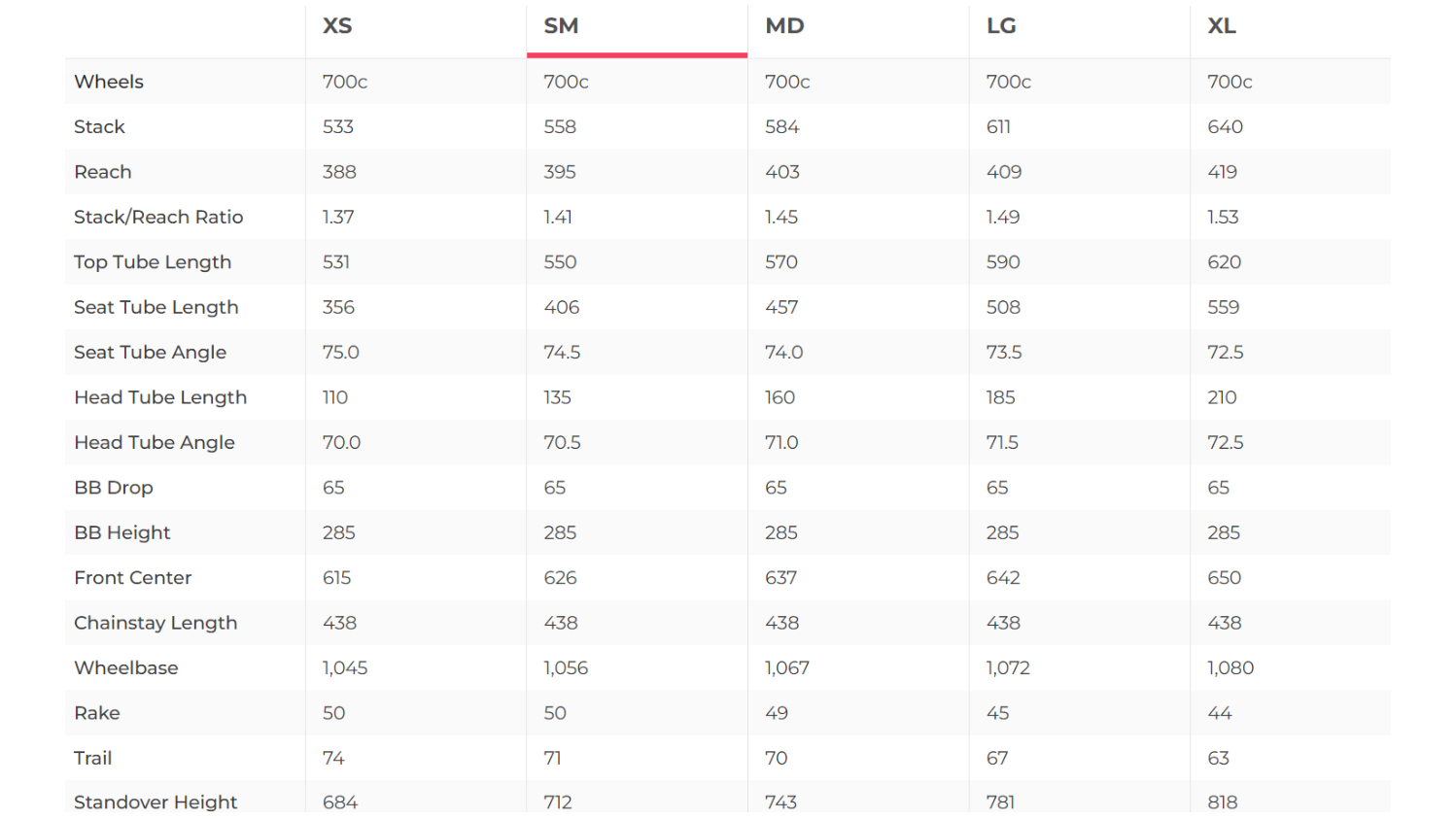Choose the LG size tab
Screen dimensions: 1456x819
(x=1001, y=26)
